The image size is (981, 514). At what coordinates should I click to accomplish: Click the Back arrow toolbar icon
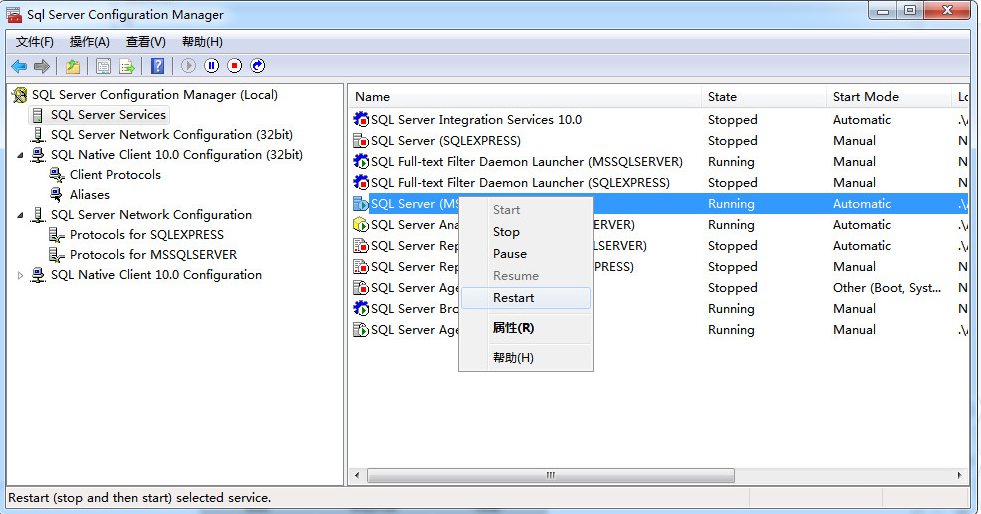[19, 66]
